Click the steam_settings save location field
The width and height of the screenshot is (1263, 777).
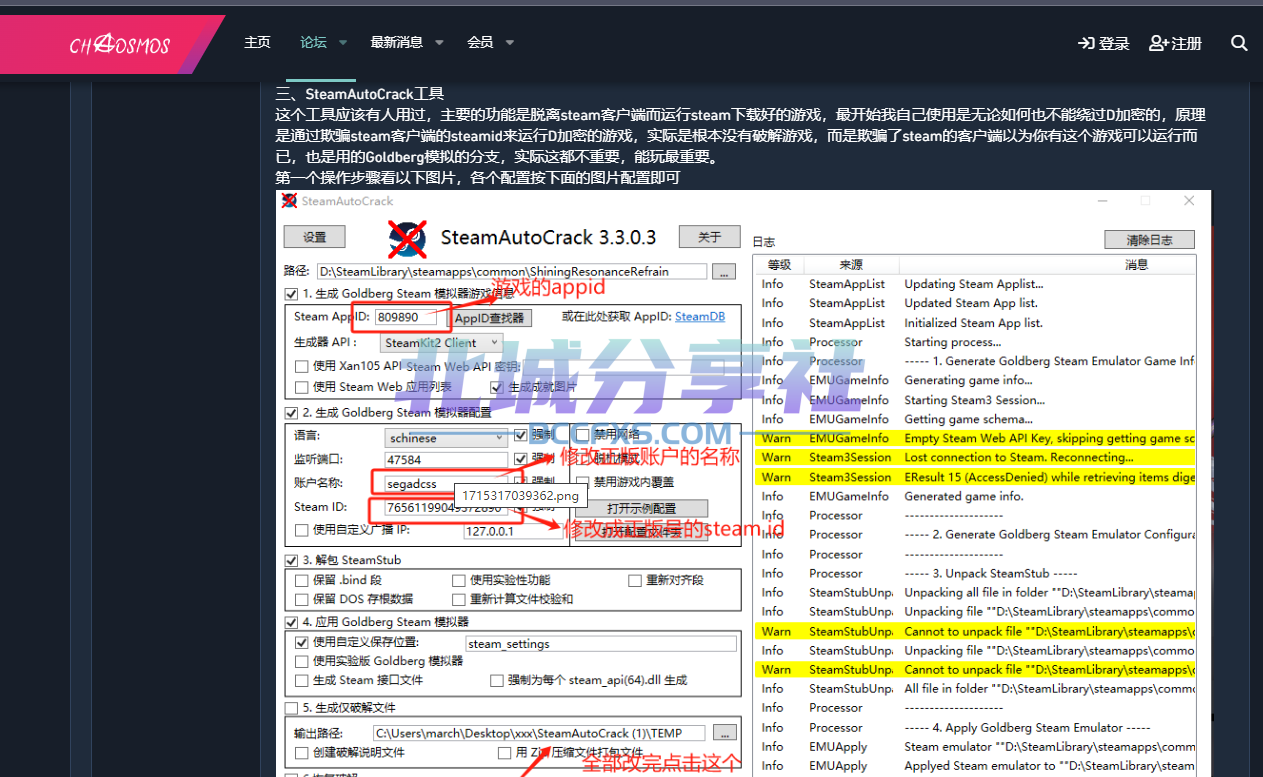coord(603,643)
